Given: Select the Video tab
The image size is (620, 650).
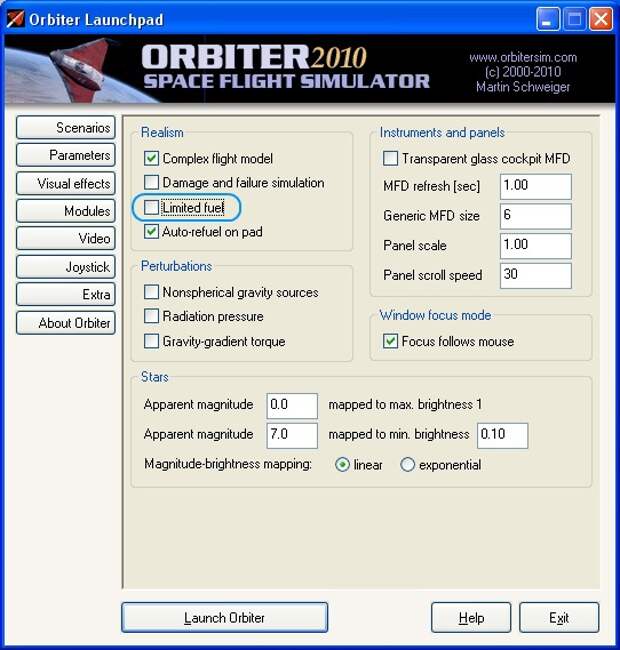Looking at the screenshot, I should (66, 239).
